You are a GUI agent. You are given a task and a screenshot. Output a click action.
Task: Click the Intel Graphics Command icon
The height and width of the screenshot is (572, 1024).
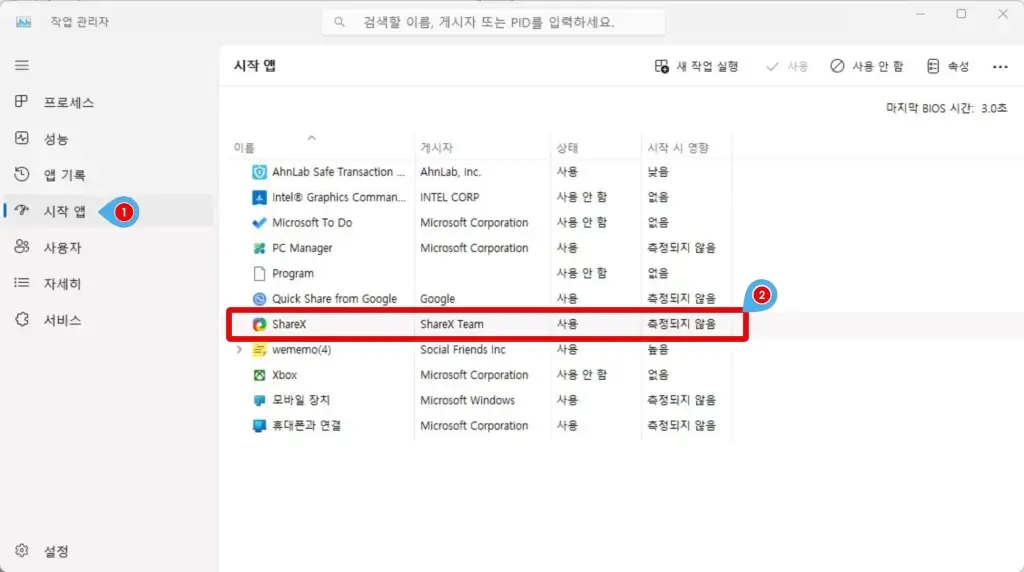coord(259,197)
